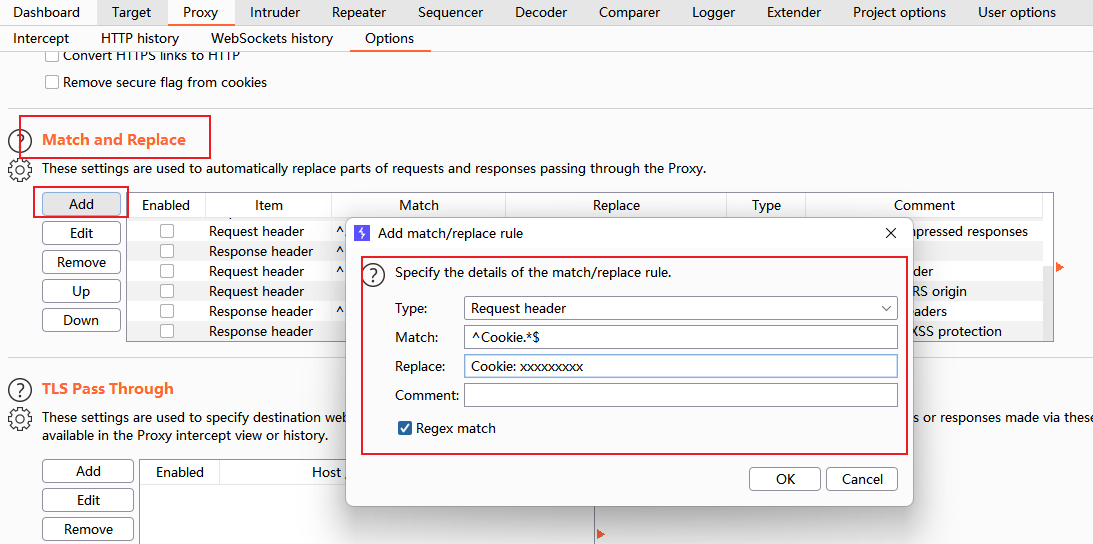Click the Add button for Match and Replace
Image resolution: width=1093 pixels, height=544 pixels.
click(81, 204)
